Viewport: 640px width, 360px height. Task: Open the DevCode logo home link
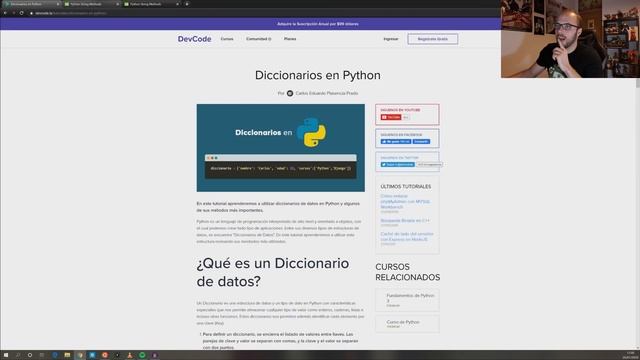click(194, 39)
